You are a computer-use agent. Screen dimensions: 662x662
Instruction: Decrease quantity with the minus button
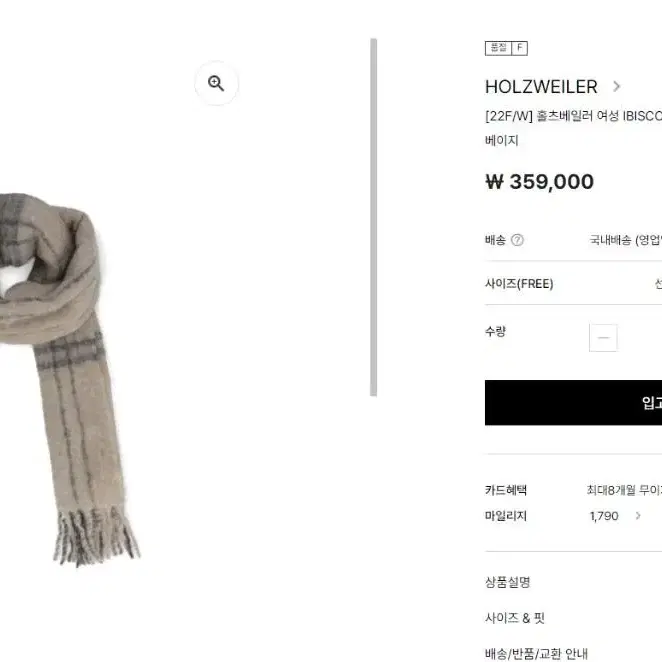click(603, 338)
